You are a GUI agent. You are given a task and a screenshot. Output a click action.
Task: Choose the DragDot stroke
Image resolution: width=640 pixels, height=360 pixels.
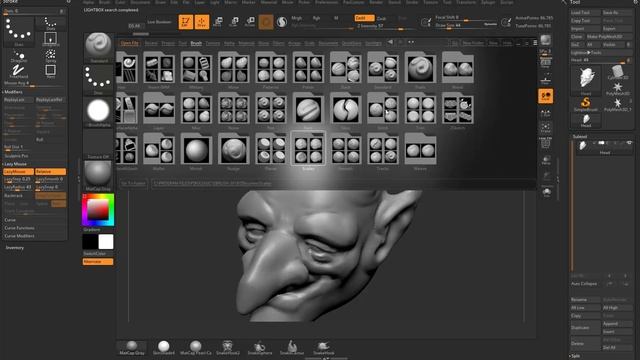tap(18, 56)
